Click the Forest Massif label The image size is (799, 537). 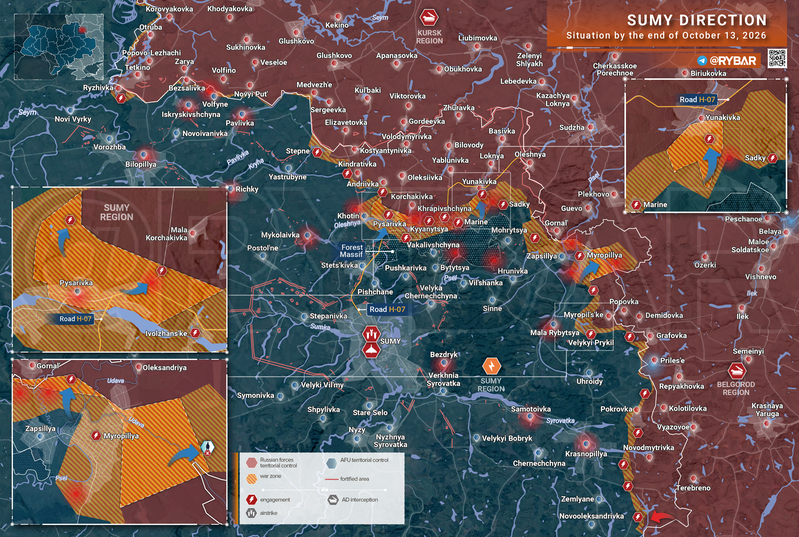click(x=352, y=251)
